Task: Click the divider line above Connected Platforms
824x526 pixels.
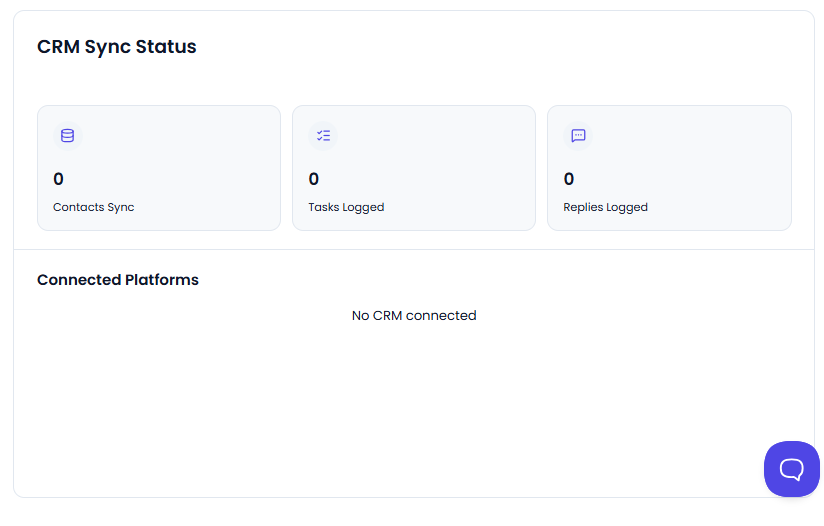Action: click(x=414, y=249)
